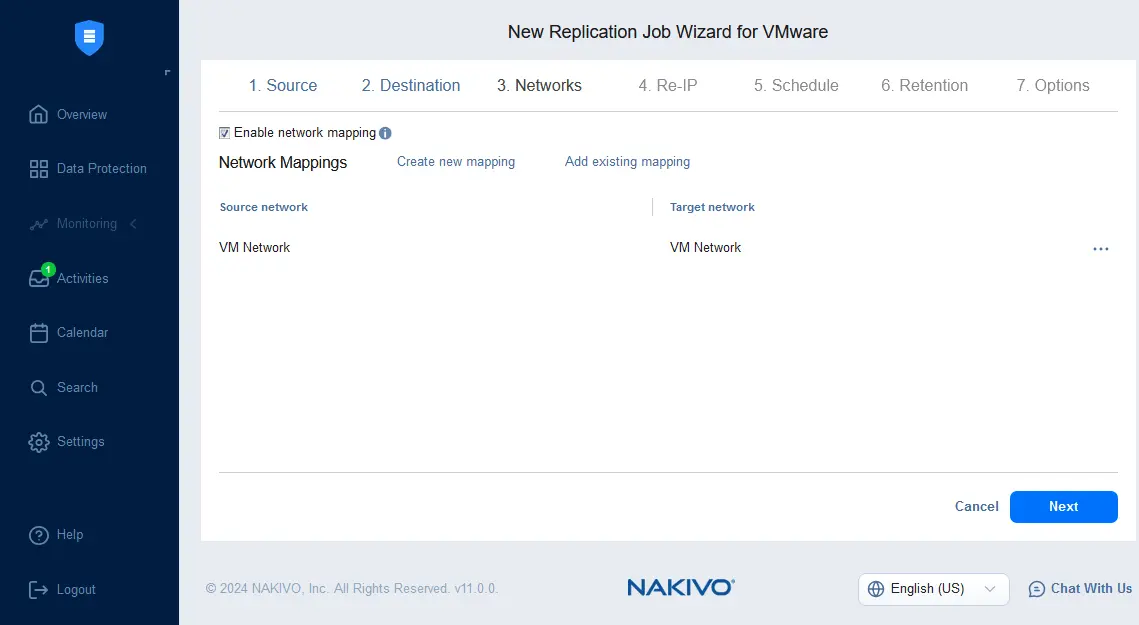Select the source VM Network cell

coord(254,248)
